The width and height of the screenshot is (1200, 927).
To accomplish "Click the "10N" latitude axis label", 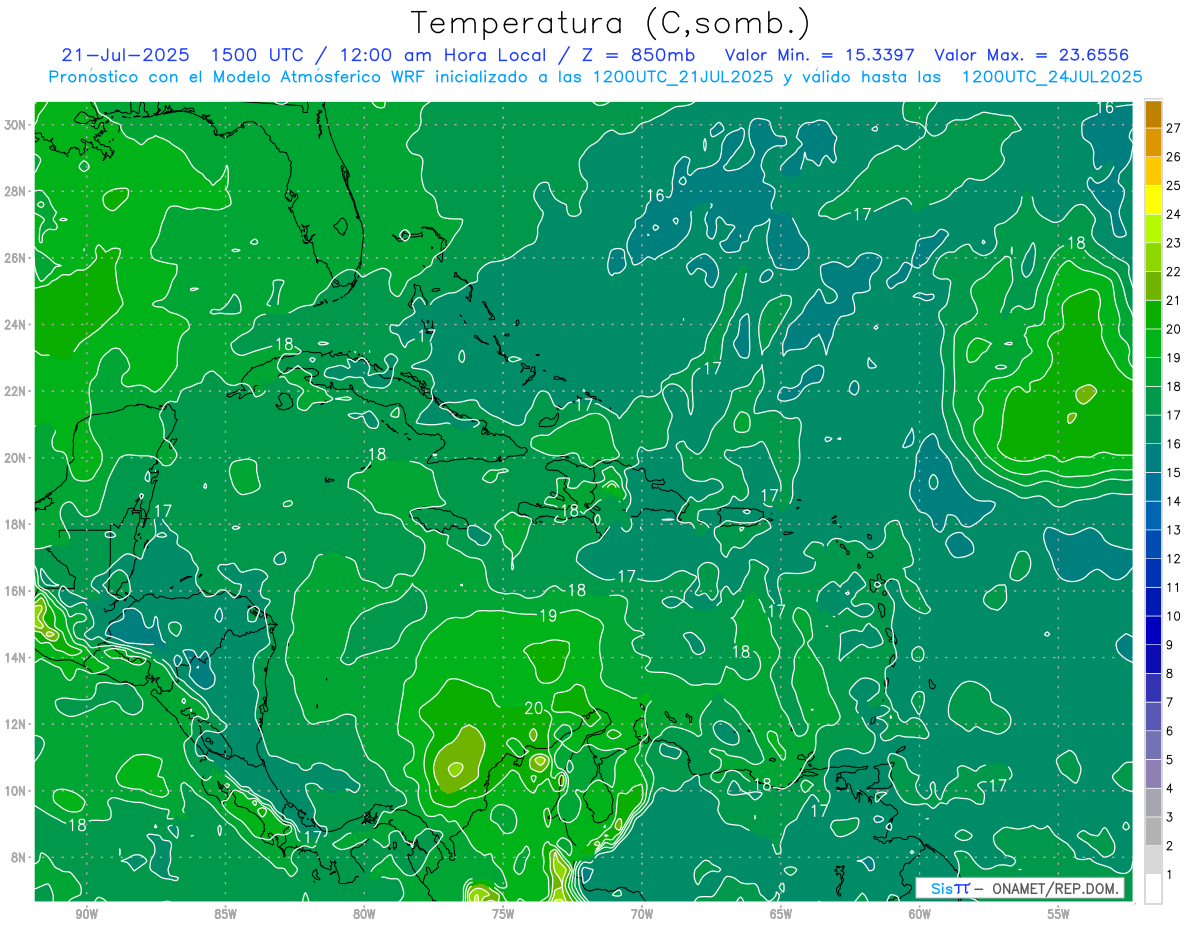I will pos(15,791).
